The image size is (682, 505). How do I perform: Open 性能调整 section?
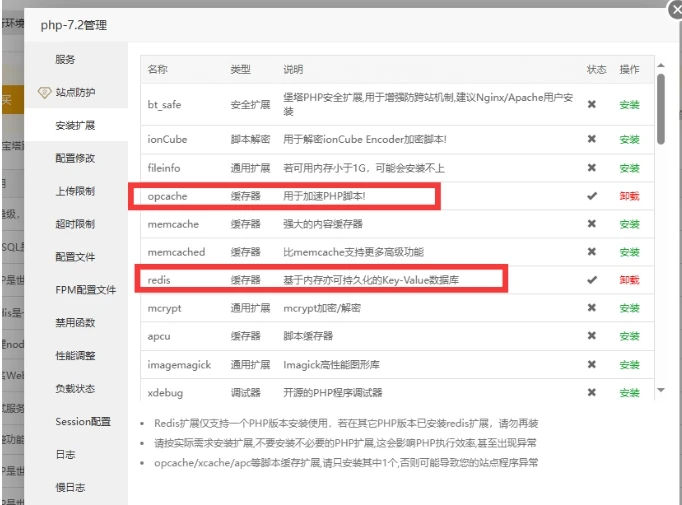(x=75, y=355)
